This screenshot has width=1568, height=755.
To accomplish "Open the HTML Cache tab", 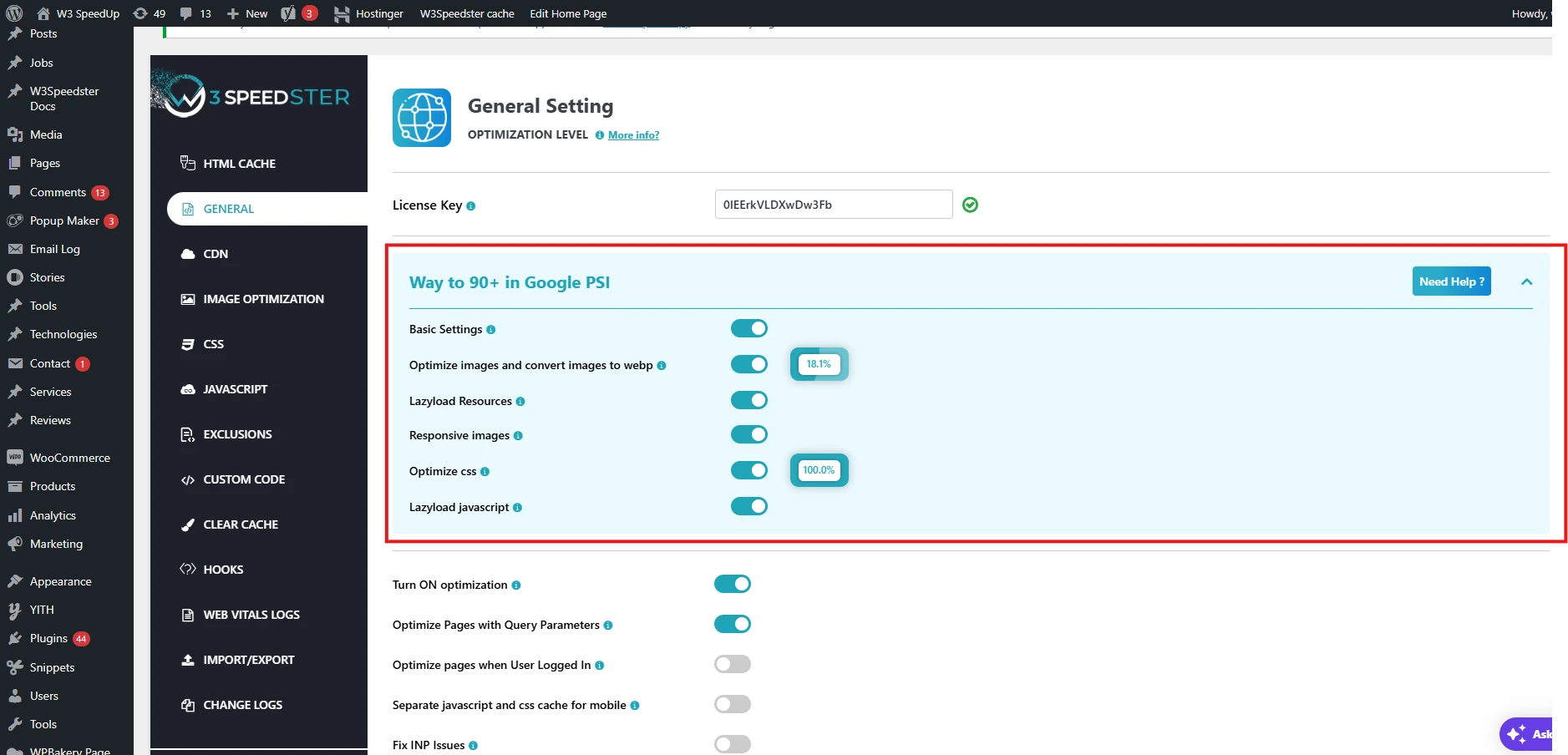I will tap(239, 164).
